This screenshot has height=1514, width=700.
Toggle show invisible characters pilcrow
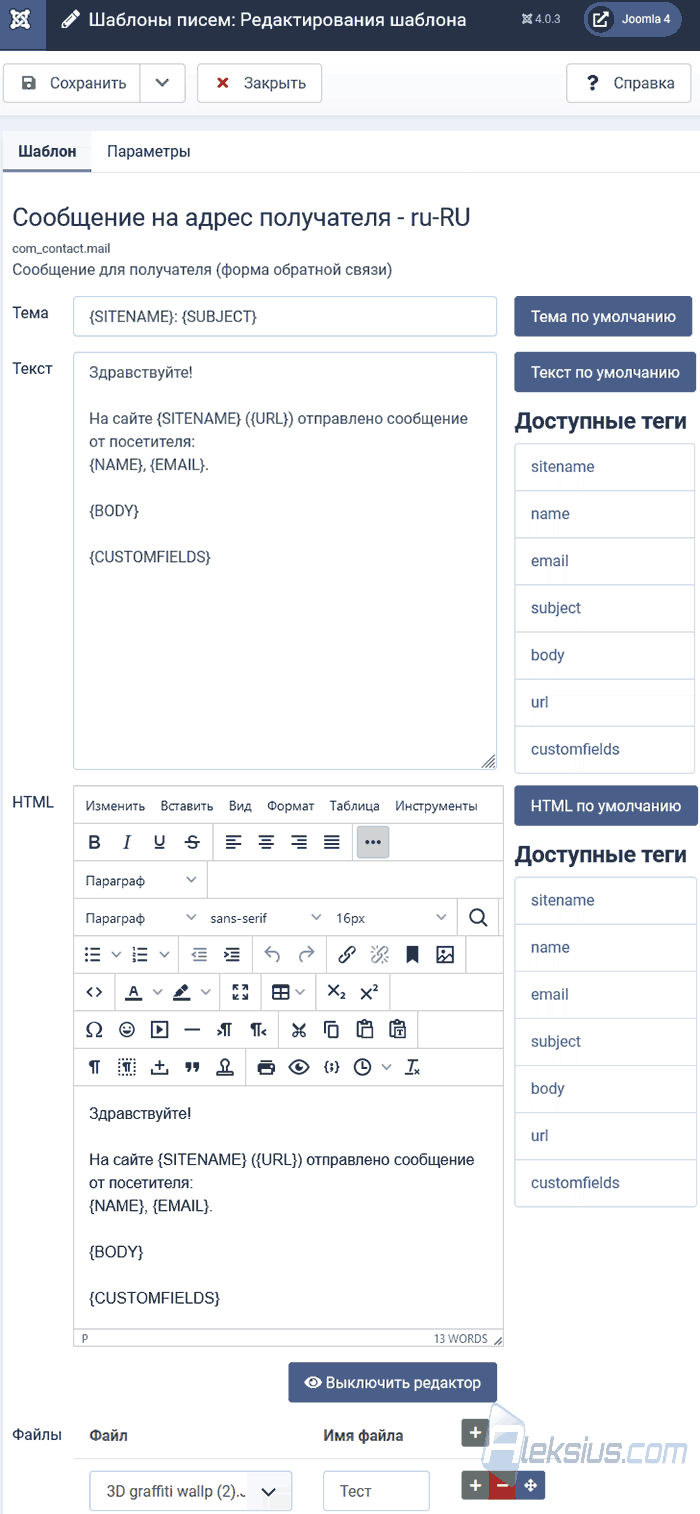coord(94,1067)
